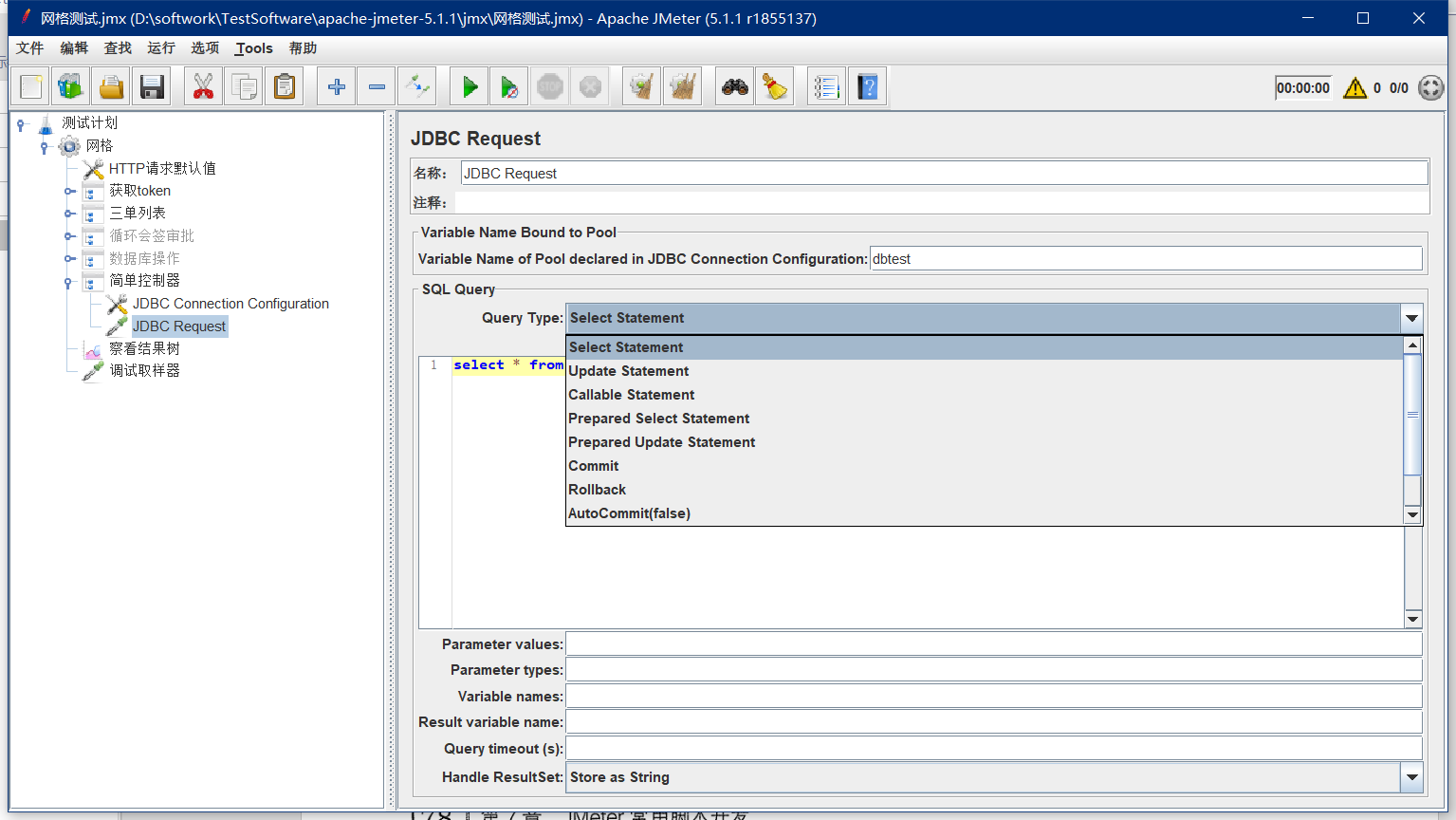Select 调试取样器 in the tree
The width and height of the screenshot is (1456, 820).
pos(144,370)
